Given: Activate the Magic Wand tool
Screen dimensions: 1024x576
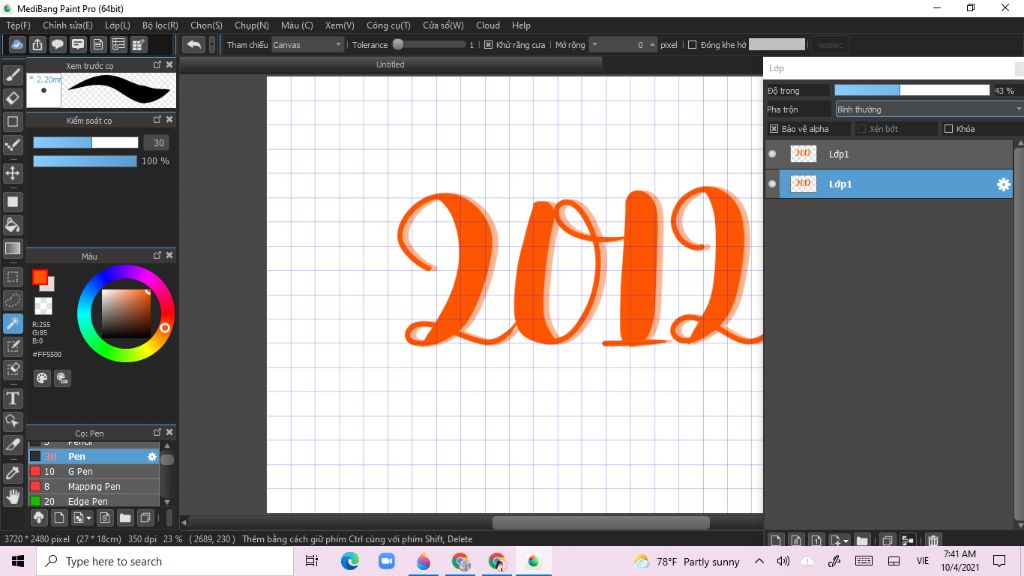Looking at the screenshot, I should [x=12, y=323].
